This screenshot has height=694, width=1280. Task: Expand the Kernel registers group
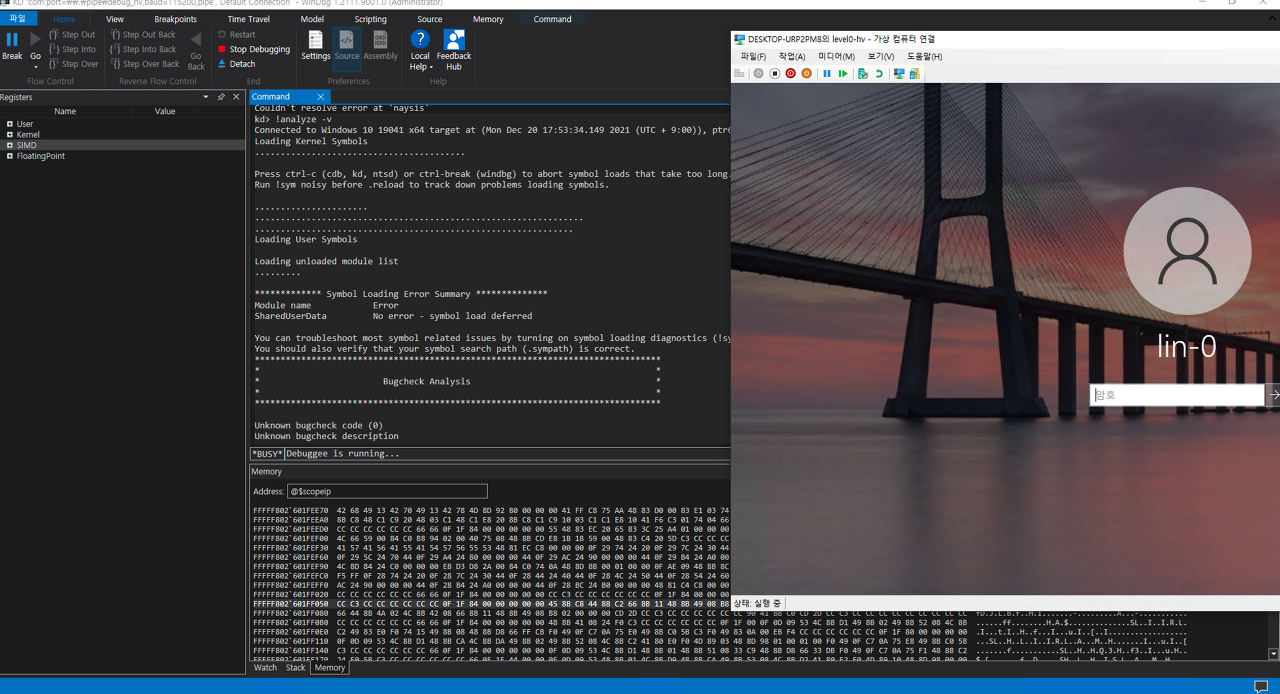click(x=8, y=134)
